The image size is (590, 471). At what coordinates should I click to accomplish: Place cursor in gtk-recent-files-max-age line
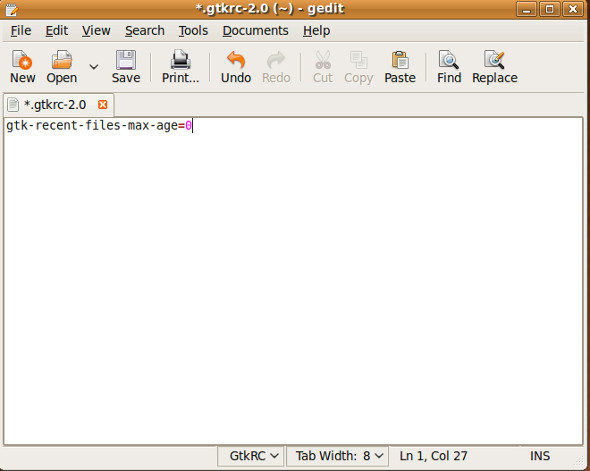click(99, 125)
